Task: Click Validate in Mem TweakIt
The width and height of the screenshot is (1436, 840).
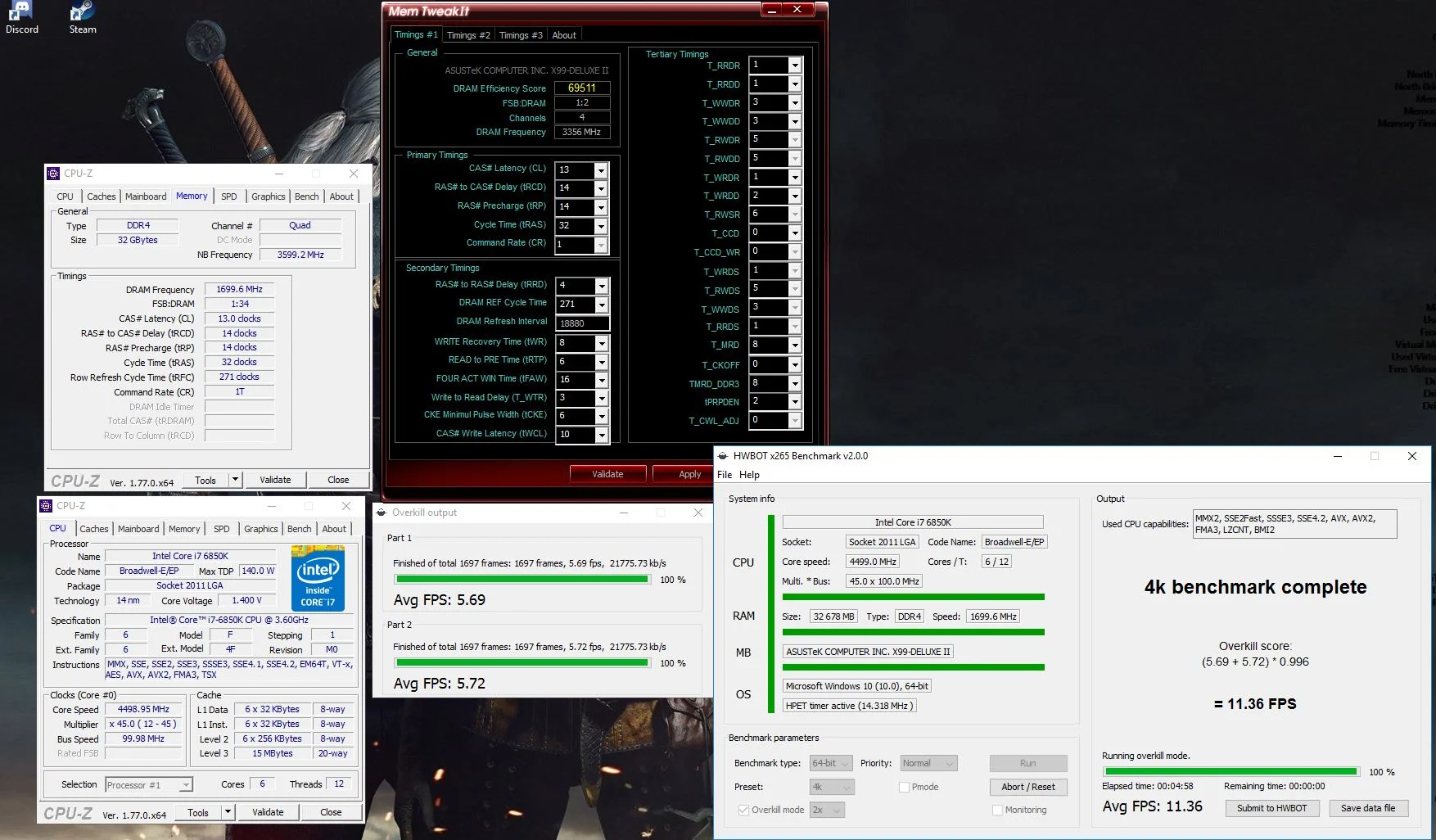Action: (607, 474)
